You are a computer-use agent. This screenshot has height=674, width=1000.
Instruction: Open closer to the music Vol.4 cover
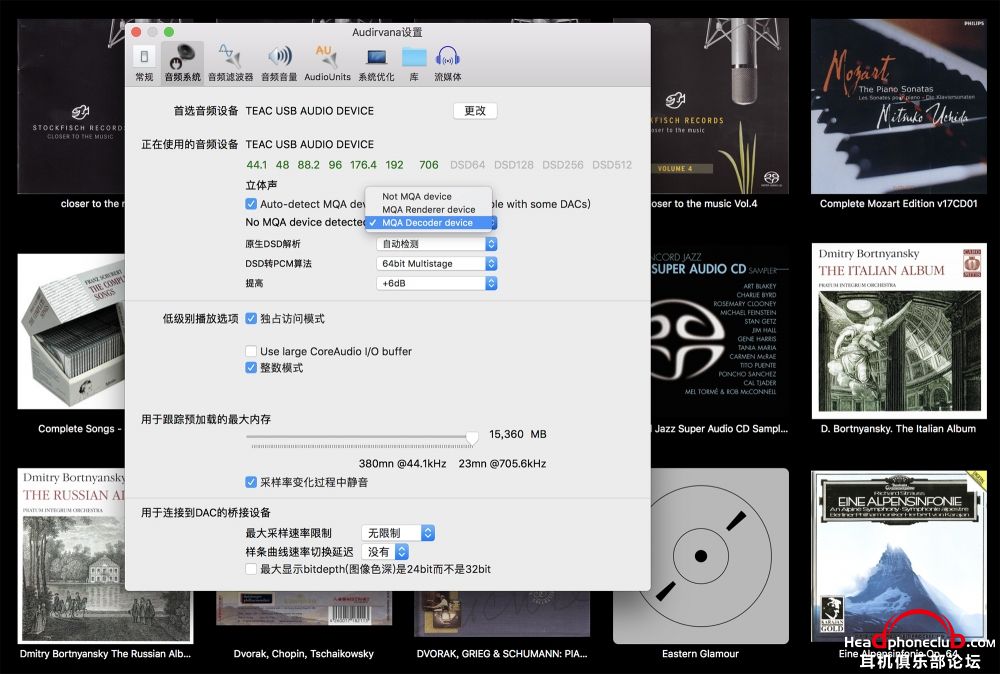click(x=719, y=106)
